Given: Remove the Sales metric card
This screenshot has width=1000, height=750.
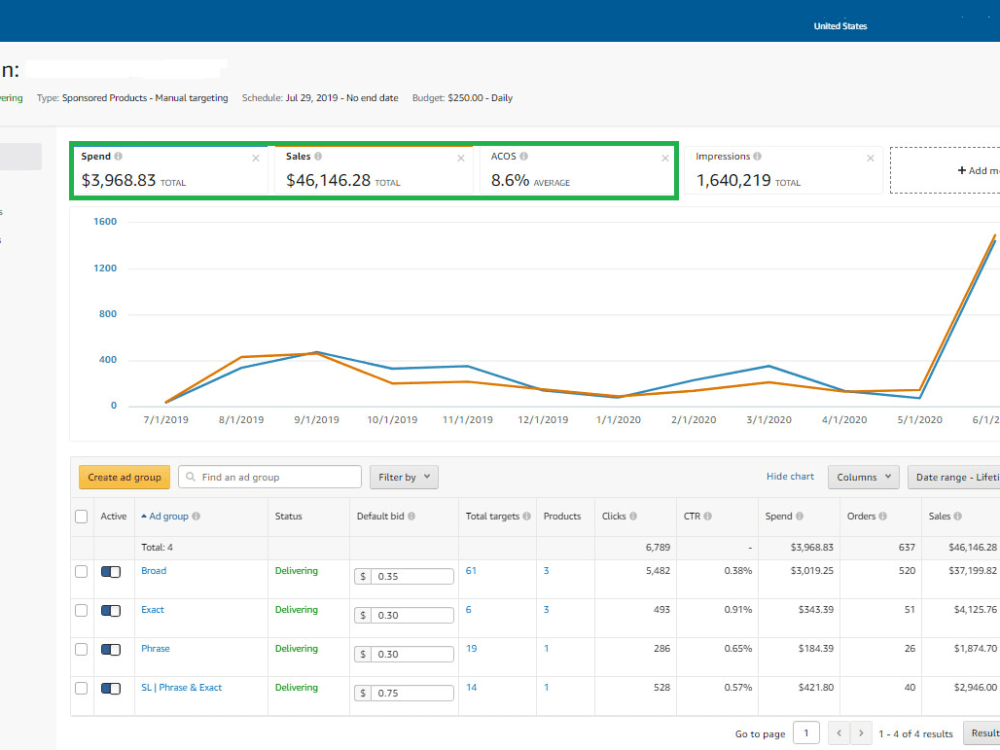Looking at the screenshot, I should (x=460, y=158).
